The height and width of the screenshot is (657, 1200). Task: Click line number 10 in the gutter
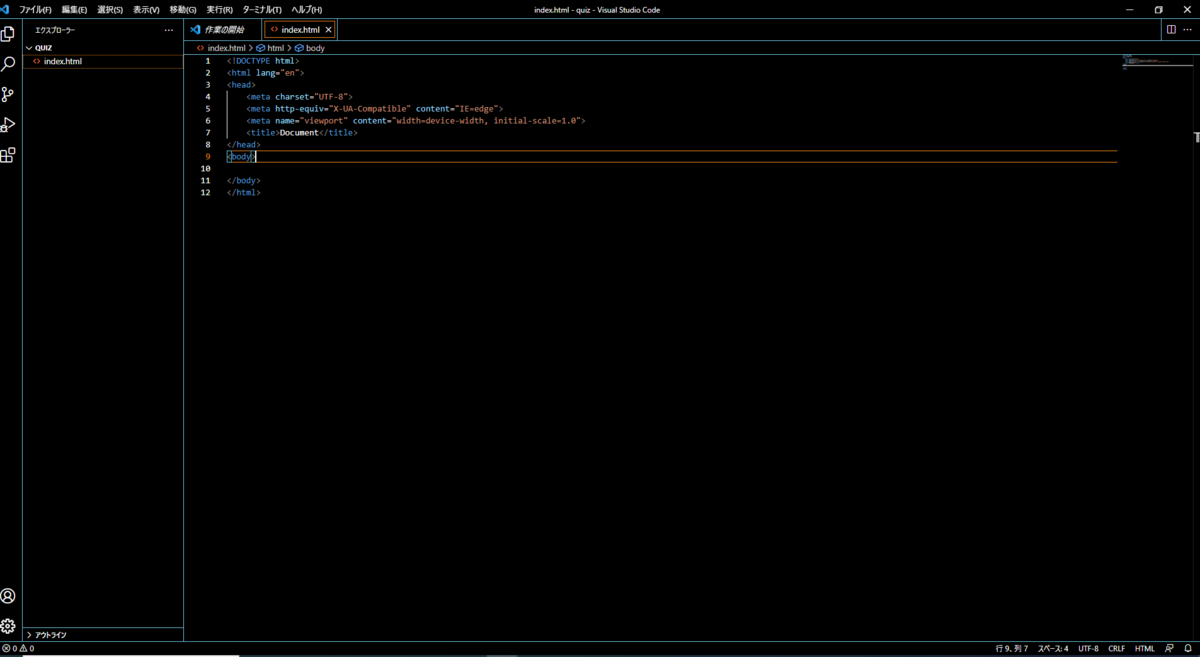pos(205,169)
